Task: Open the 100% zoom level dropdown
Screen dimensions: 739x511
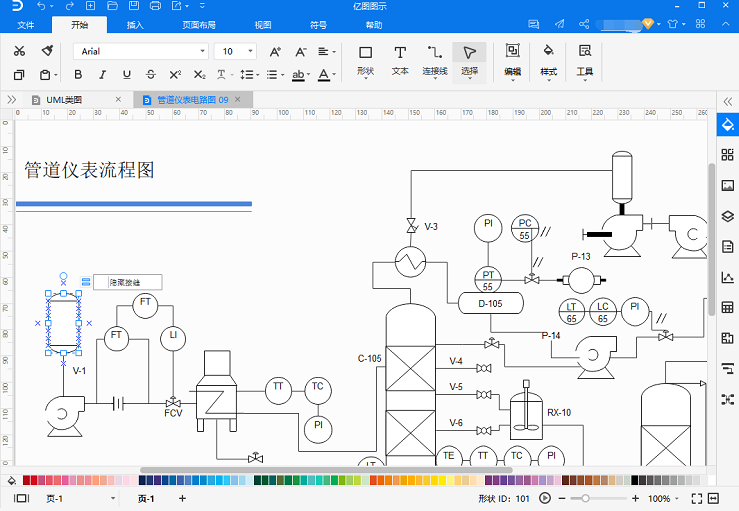Action: click(x=663, y=498)
